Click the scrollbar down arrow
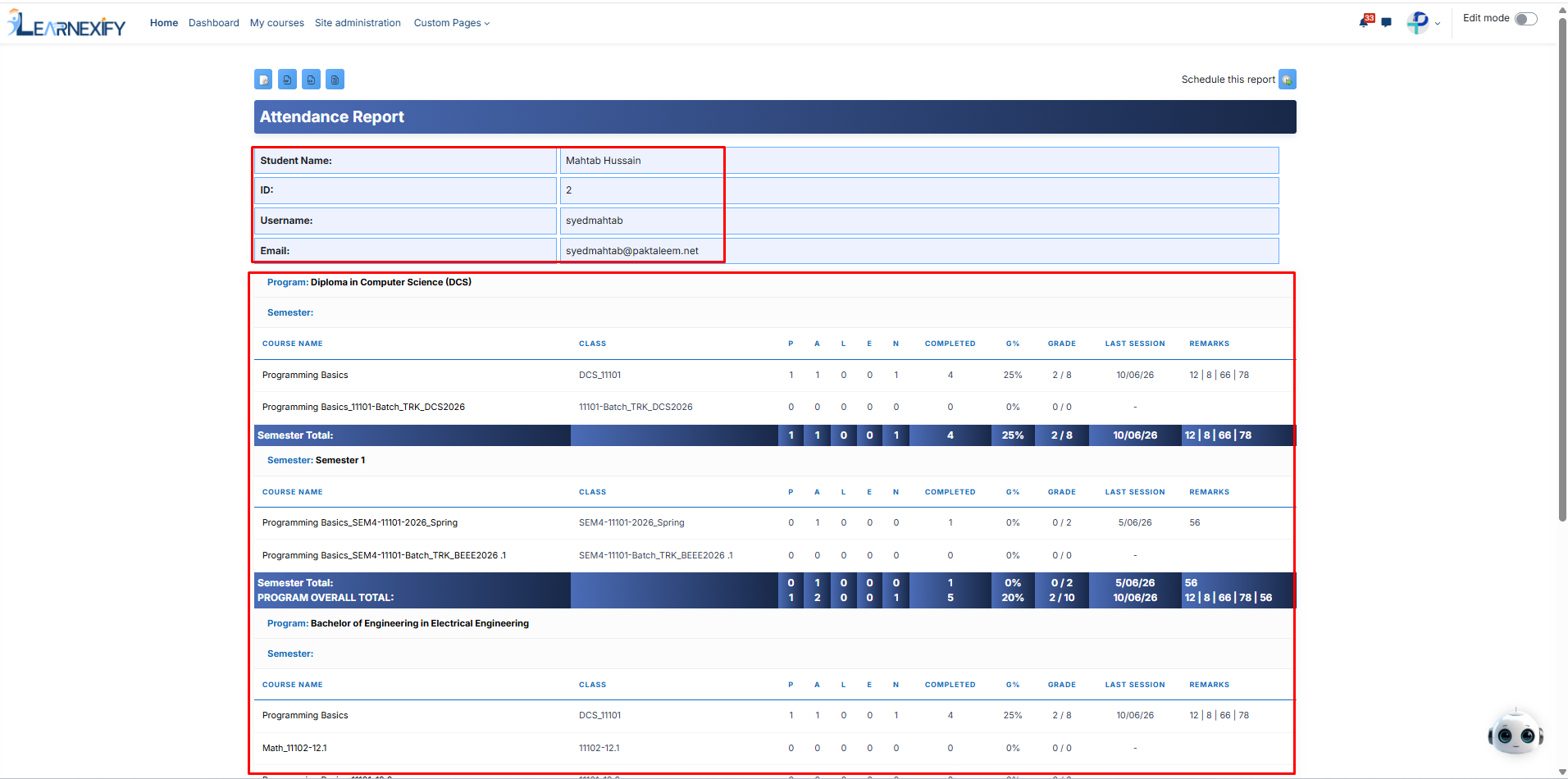1568x779 pixels. [x=1562, y=772]
